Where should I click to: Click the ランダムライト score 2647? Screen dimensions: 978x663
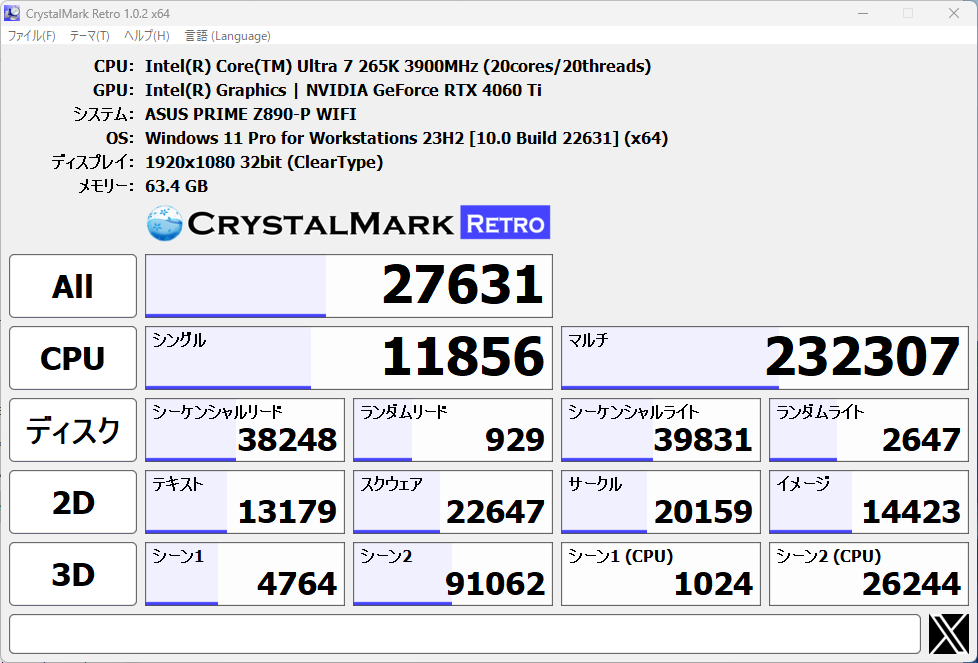tap(869, 430)
